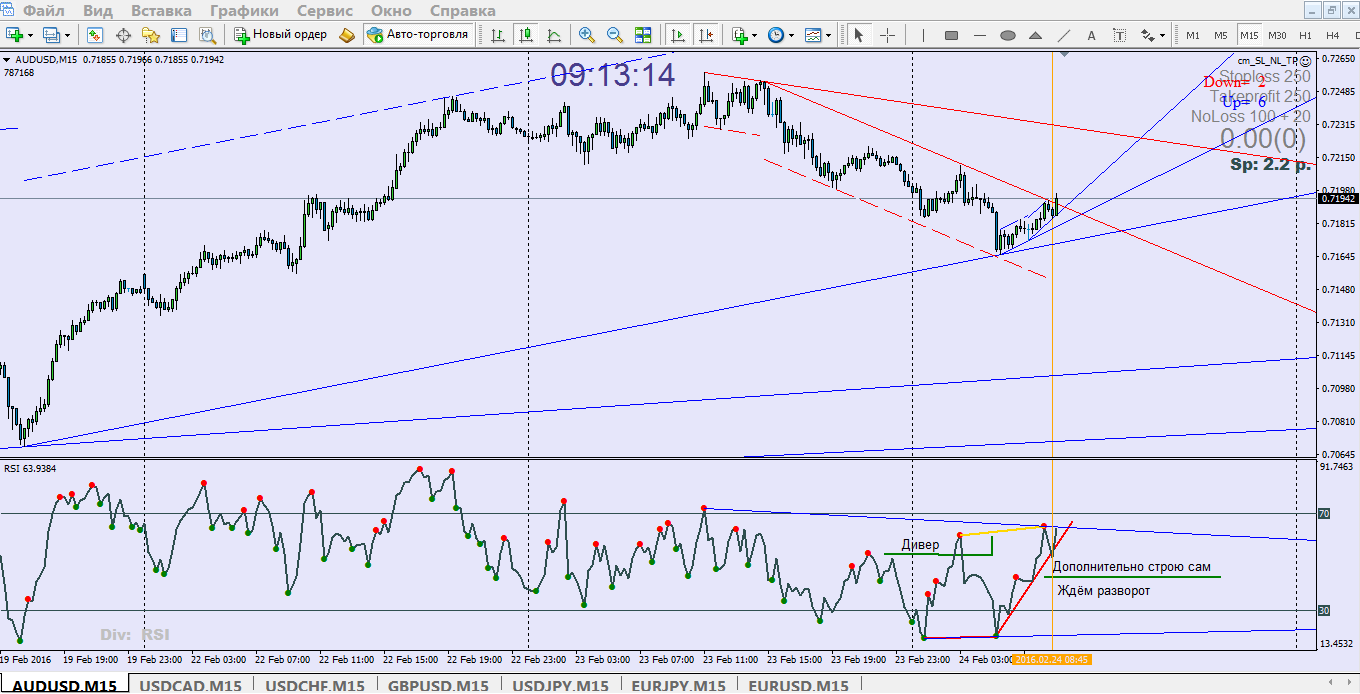Expand the profiles dropdown arrow
The height and width of the screenshot is (694, 1360).
pyautogui.click(x=68, y=35)
